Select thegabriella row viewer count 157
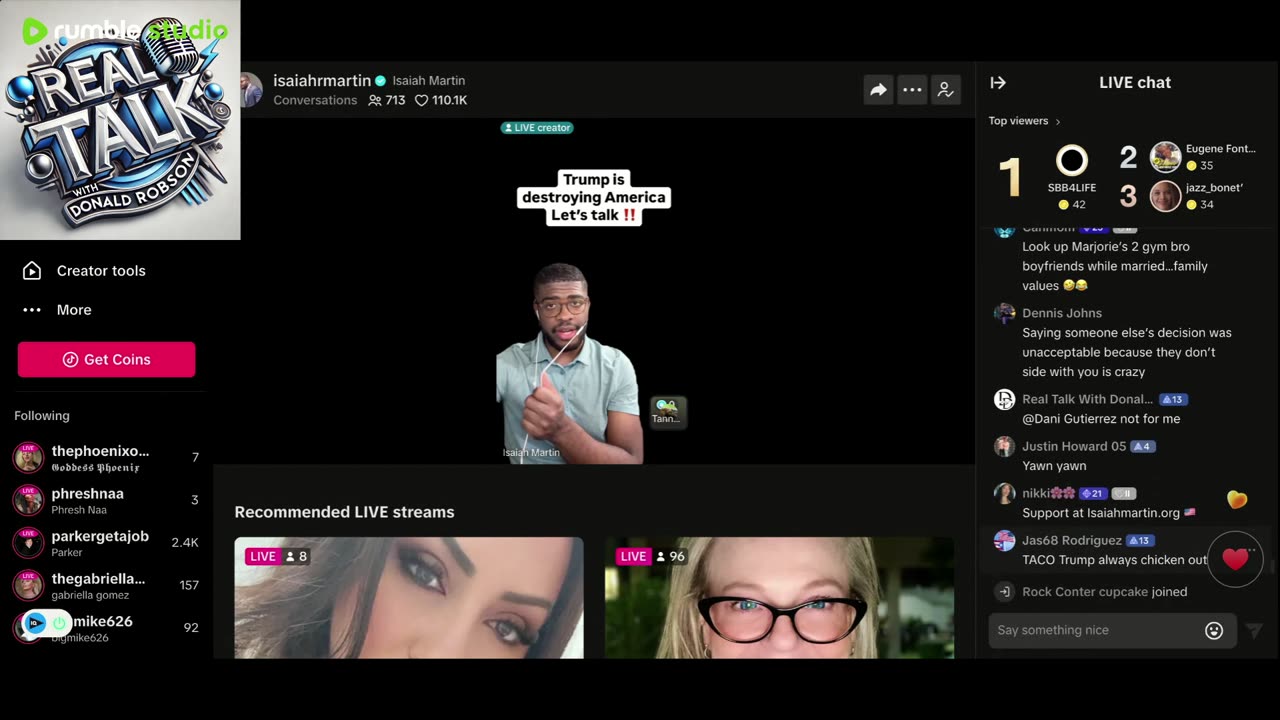 click(189, 585)
